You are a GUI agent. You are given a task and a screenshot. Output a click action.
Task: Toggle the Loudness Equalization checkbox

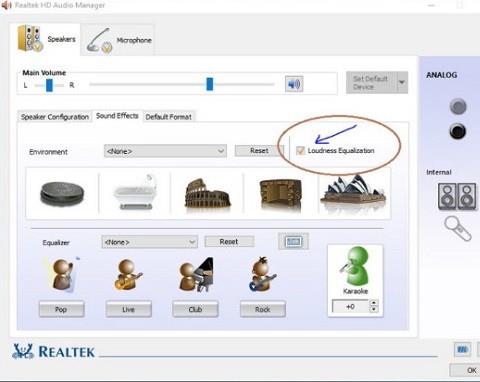[x=300, y=151]
